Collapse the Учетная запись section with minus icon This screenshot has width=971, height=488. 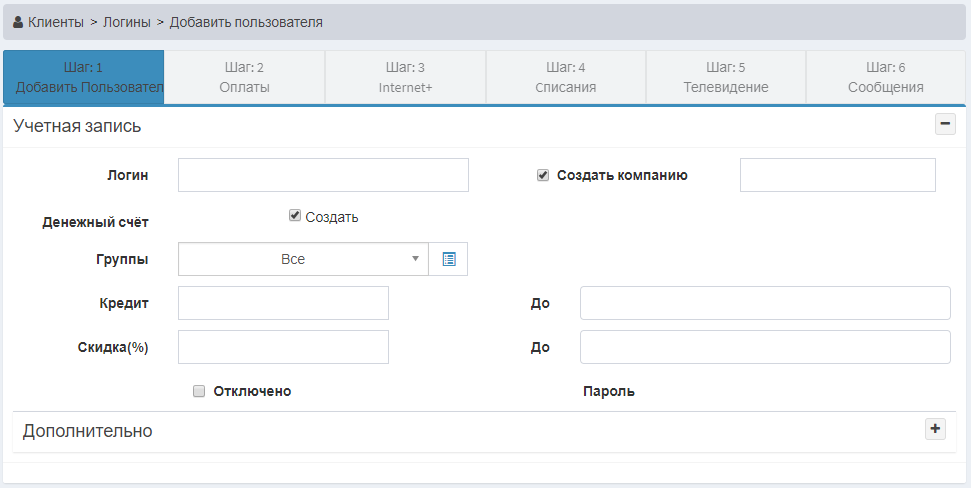944,124
